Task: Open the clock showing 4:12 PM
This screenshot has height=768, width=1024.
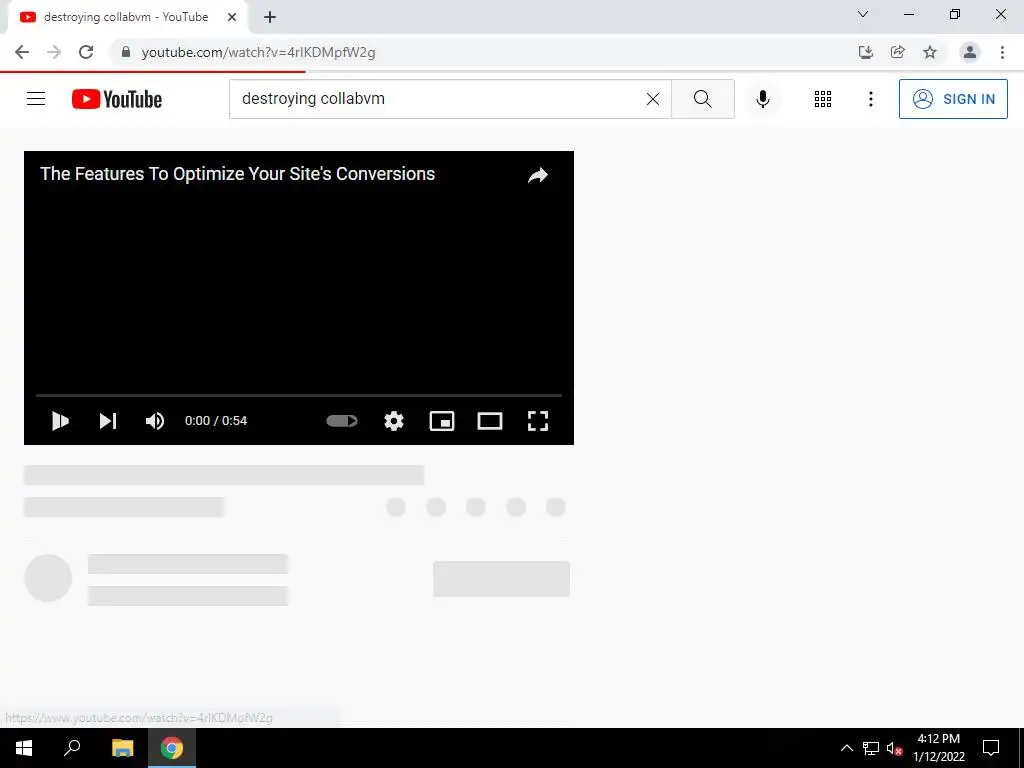Action: [938, 748]
